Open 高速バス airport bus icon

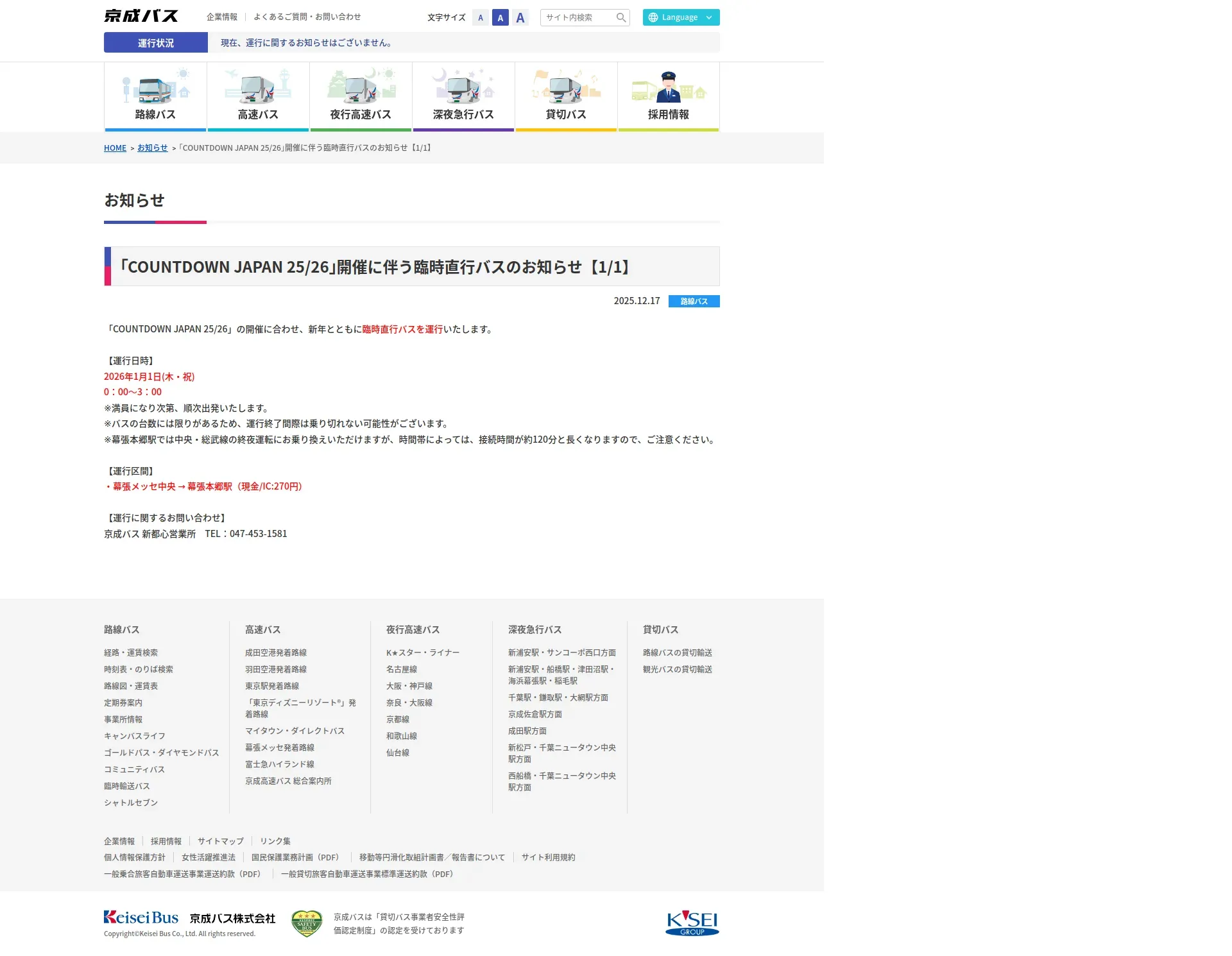click(x=258, y=87)
